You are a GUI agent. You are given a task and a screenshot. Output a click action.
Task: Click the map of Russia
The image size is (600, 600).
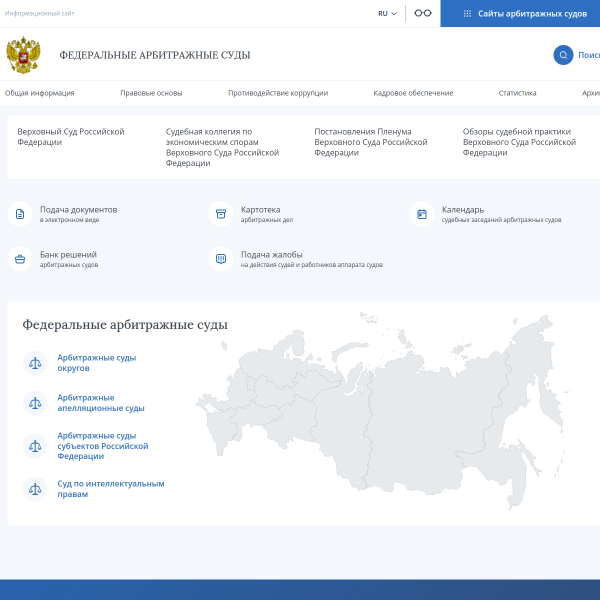pyautogui.click(x=383, y=411)
